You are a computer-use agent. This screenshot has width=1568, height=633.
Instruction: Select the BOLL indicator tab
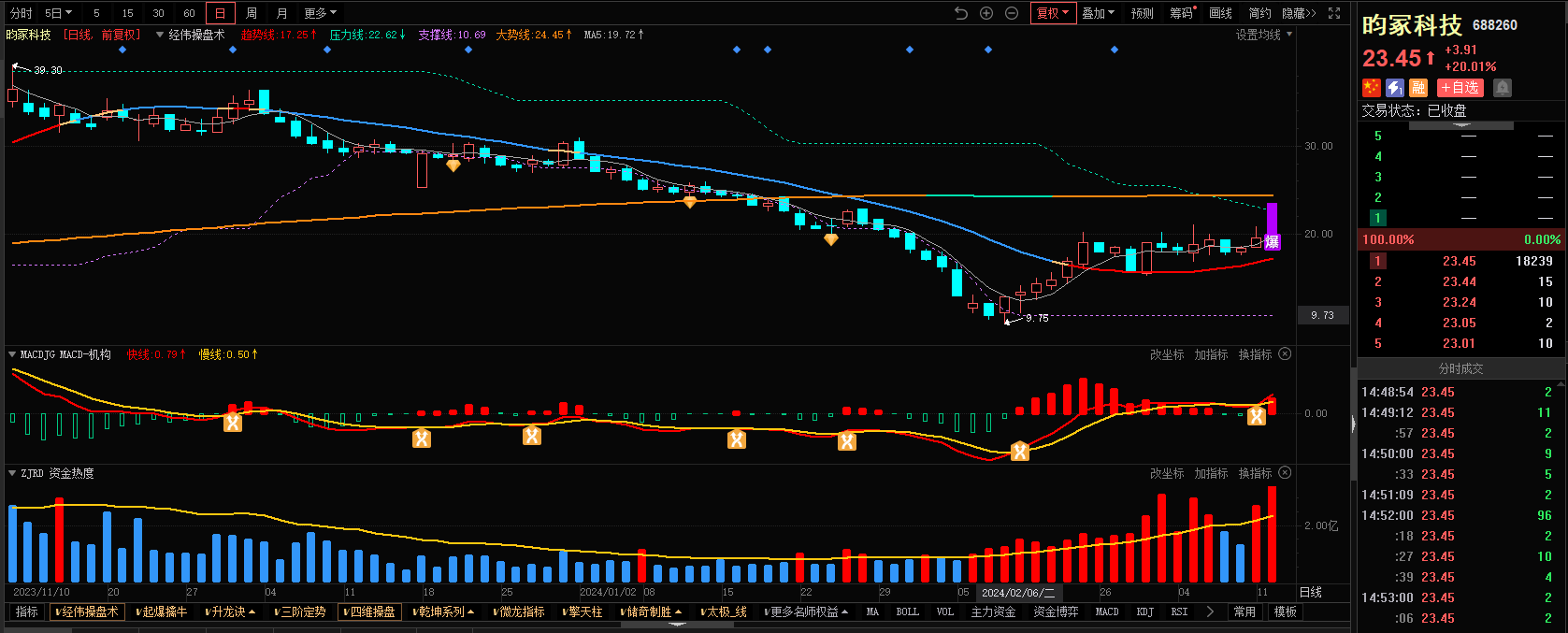tap(908, 611)
